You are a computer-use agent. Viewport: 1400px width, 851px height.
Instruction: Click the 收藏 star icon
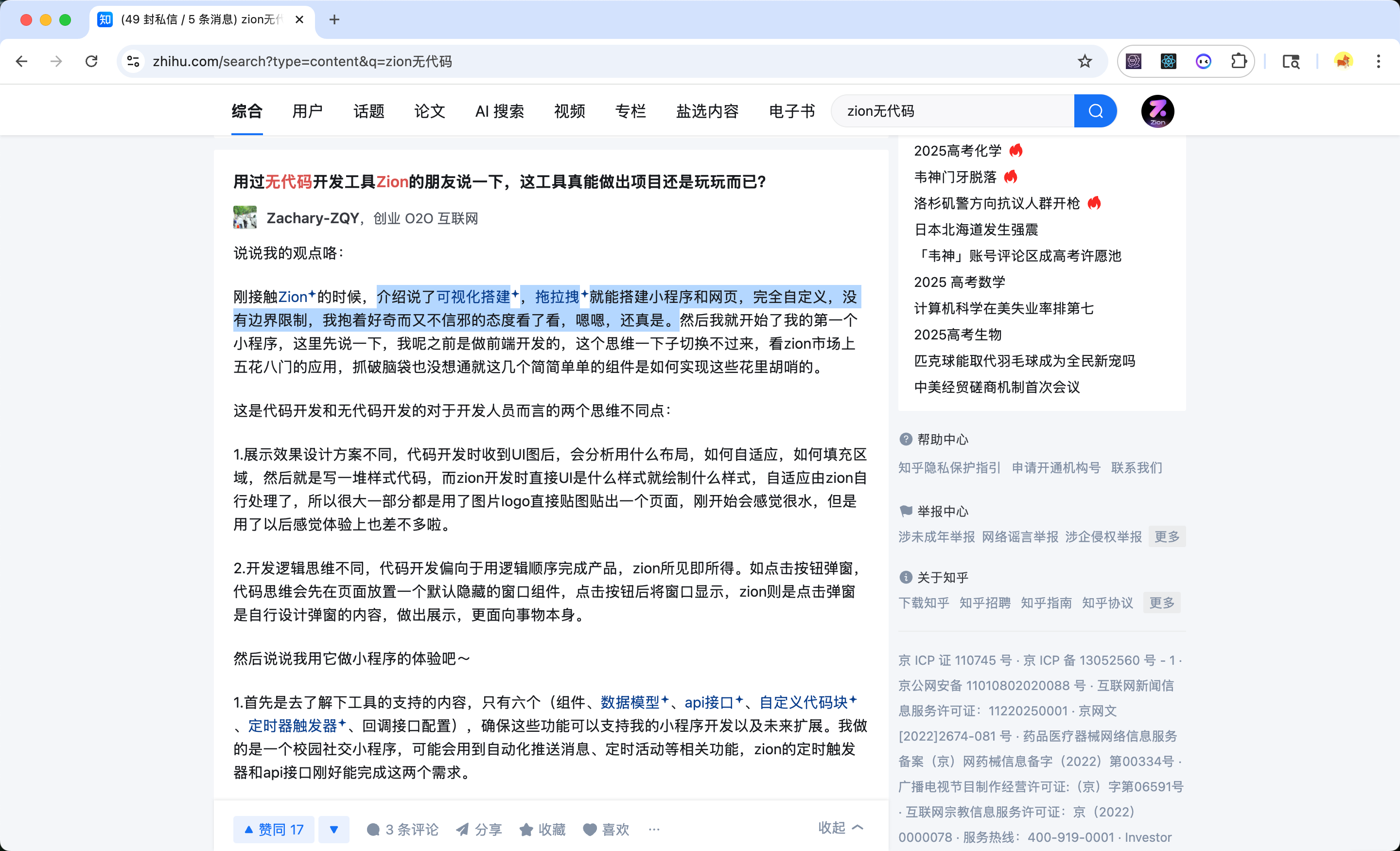click(526, 830)
